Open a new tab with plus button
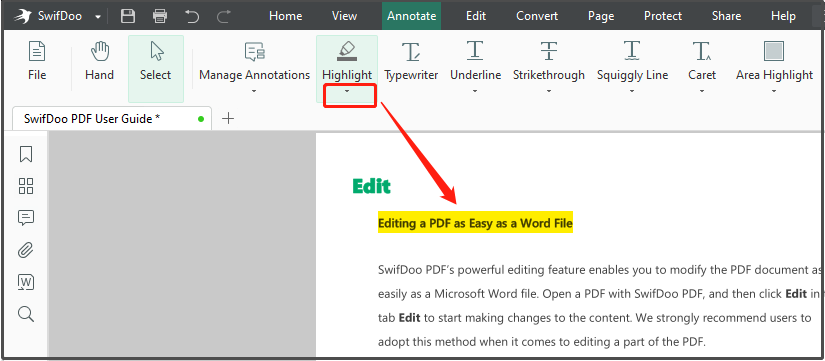Image resolution: width=825 pixels, height=361 pixels. (x=228, y=119)
